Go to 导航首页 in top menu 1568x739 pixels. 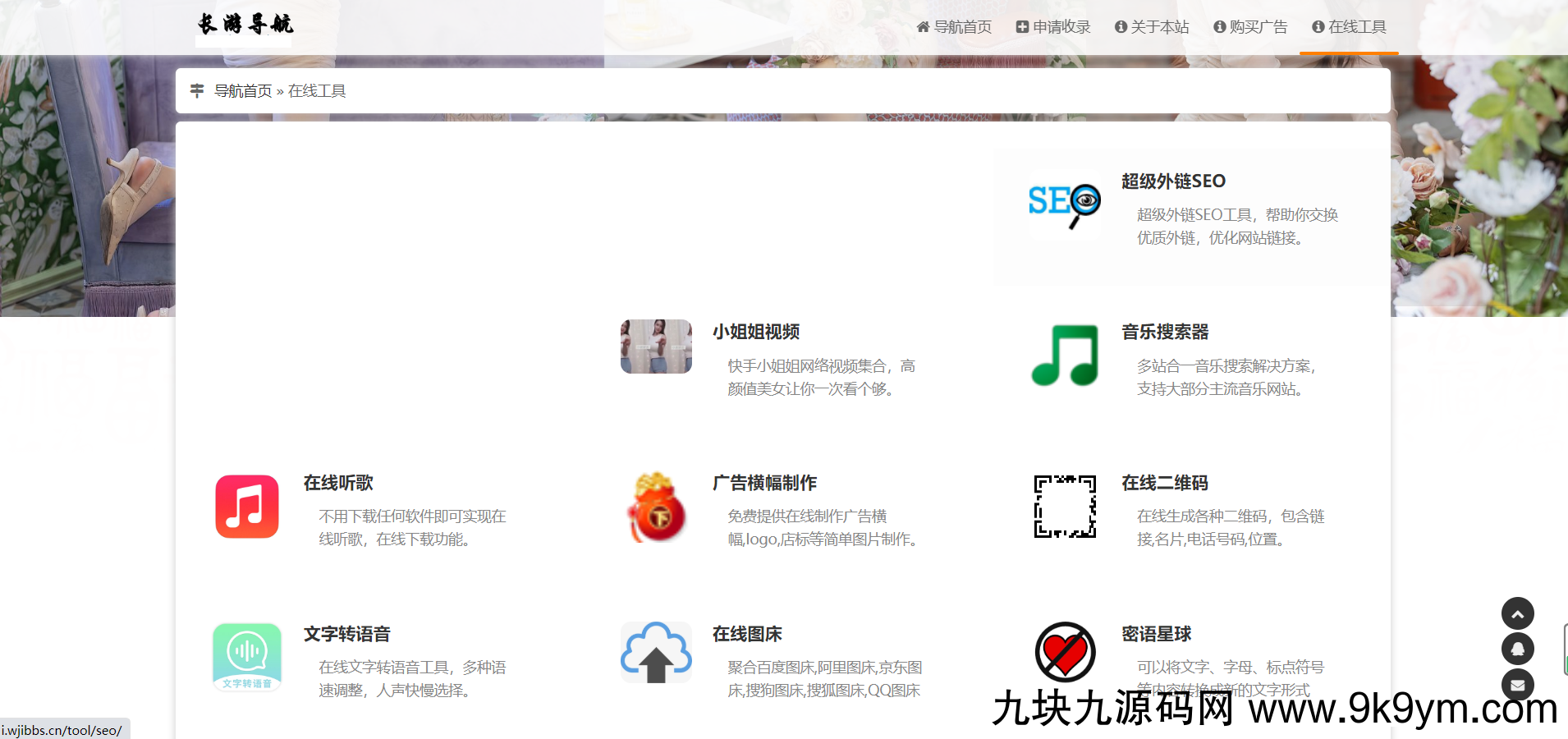click(954, 27)
